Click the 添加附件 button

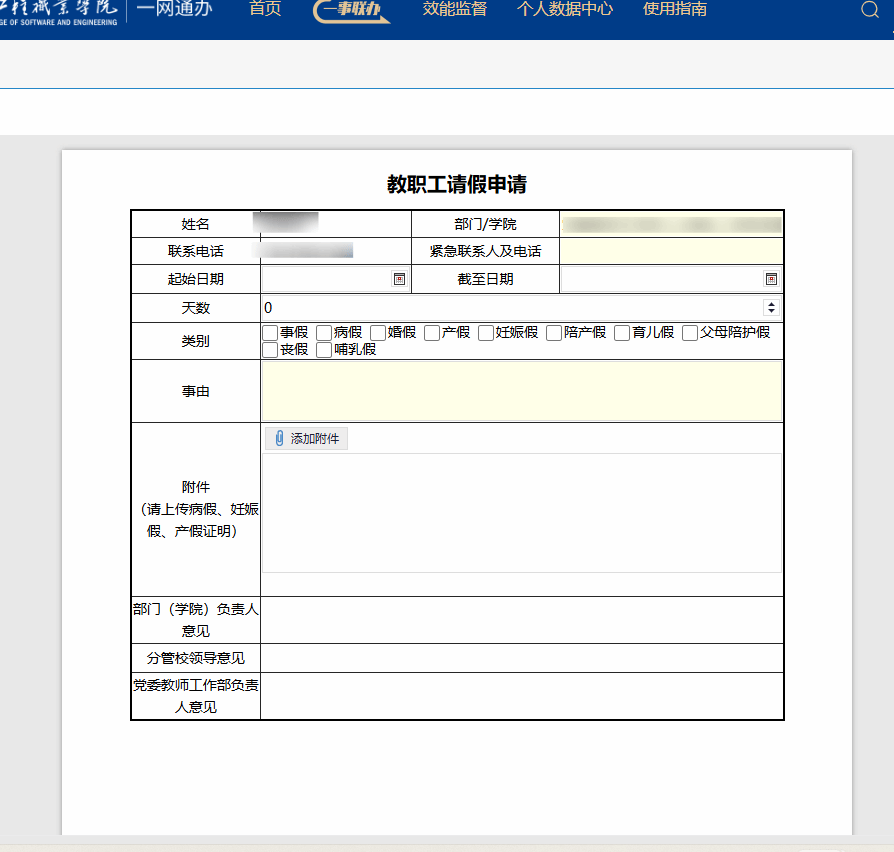click(307, 439)
